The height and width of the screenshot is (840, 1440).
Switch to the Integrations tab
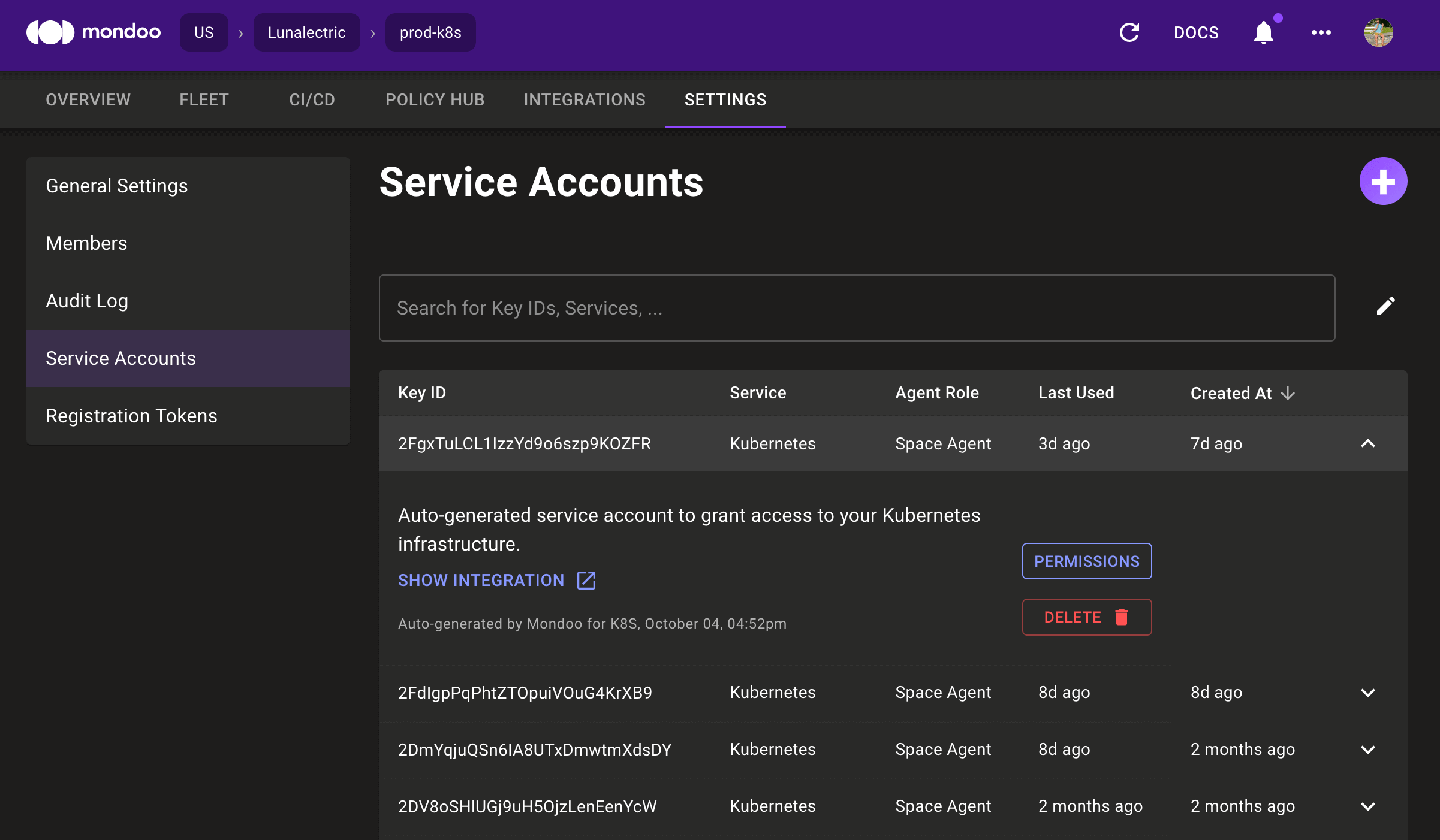pyautogui.click(x=585, y=99)
